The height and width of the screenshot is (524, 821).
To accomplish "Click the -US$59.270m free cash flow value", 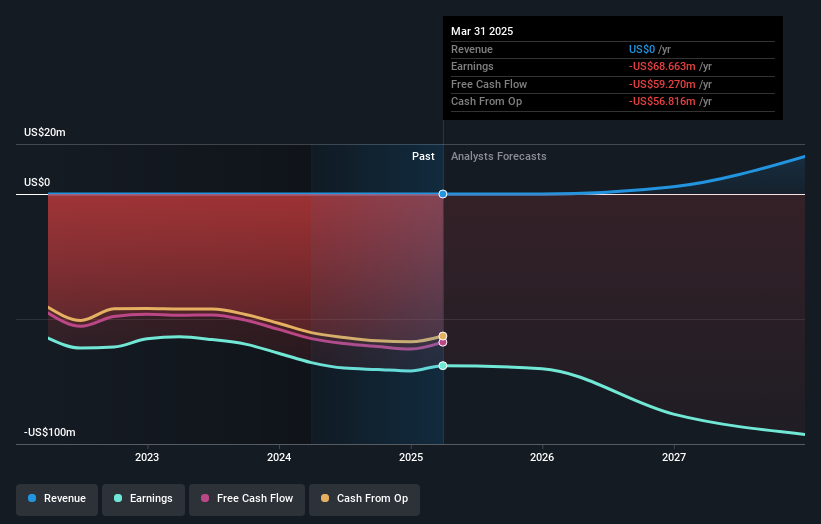I will point(662,84).
